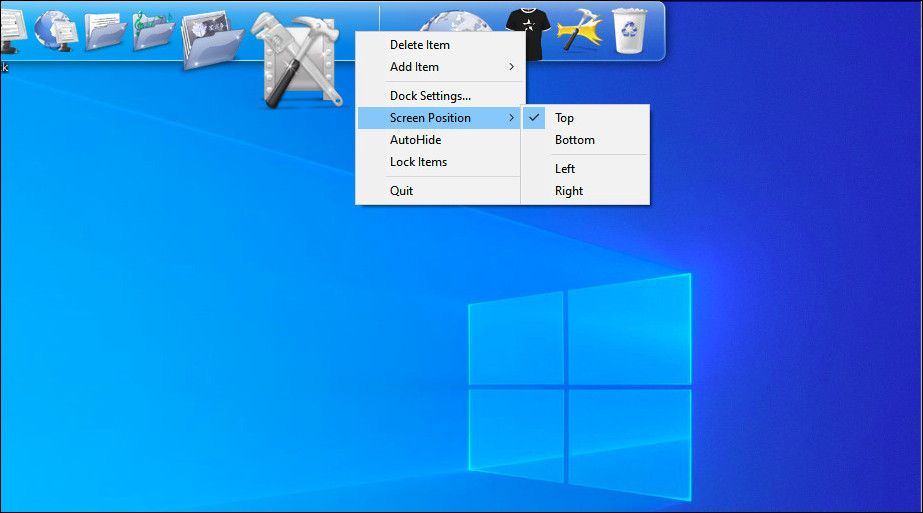Image resolution: width=923 pixels, height=513 pixels.
Task: Click the wrench and hammer tools icon
Action: tap(297, 61)
